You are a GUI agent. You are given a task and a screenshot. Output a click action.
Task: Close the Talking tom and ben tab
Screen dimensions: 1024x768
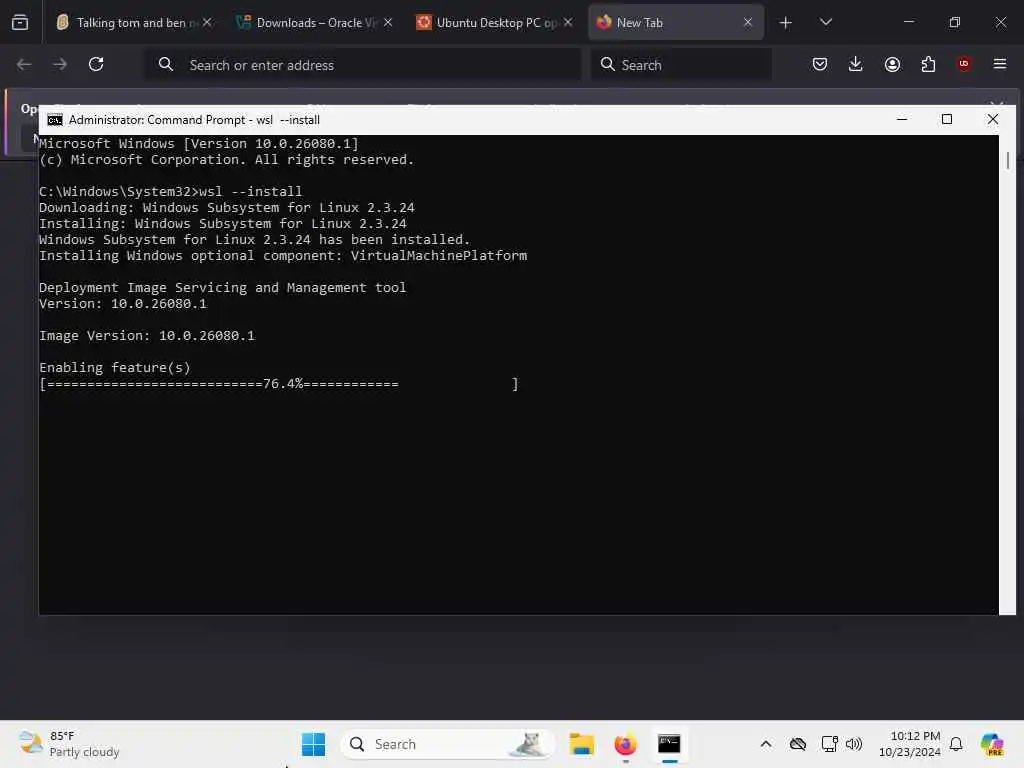tap(207, 22)
